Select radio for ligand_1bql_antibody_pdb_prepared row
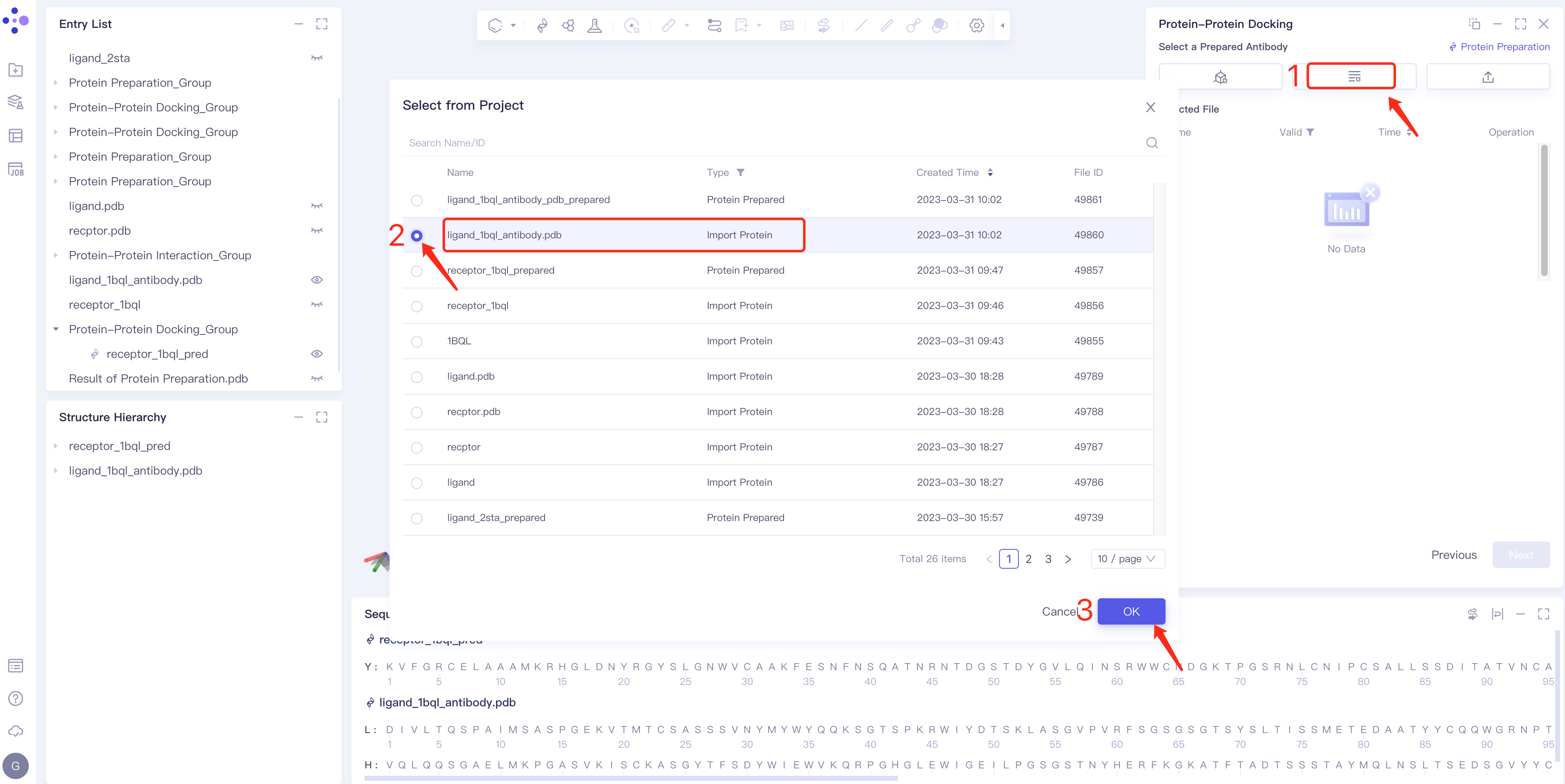 tap(416, 200)
